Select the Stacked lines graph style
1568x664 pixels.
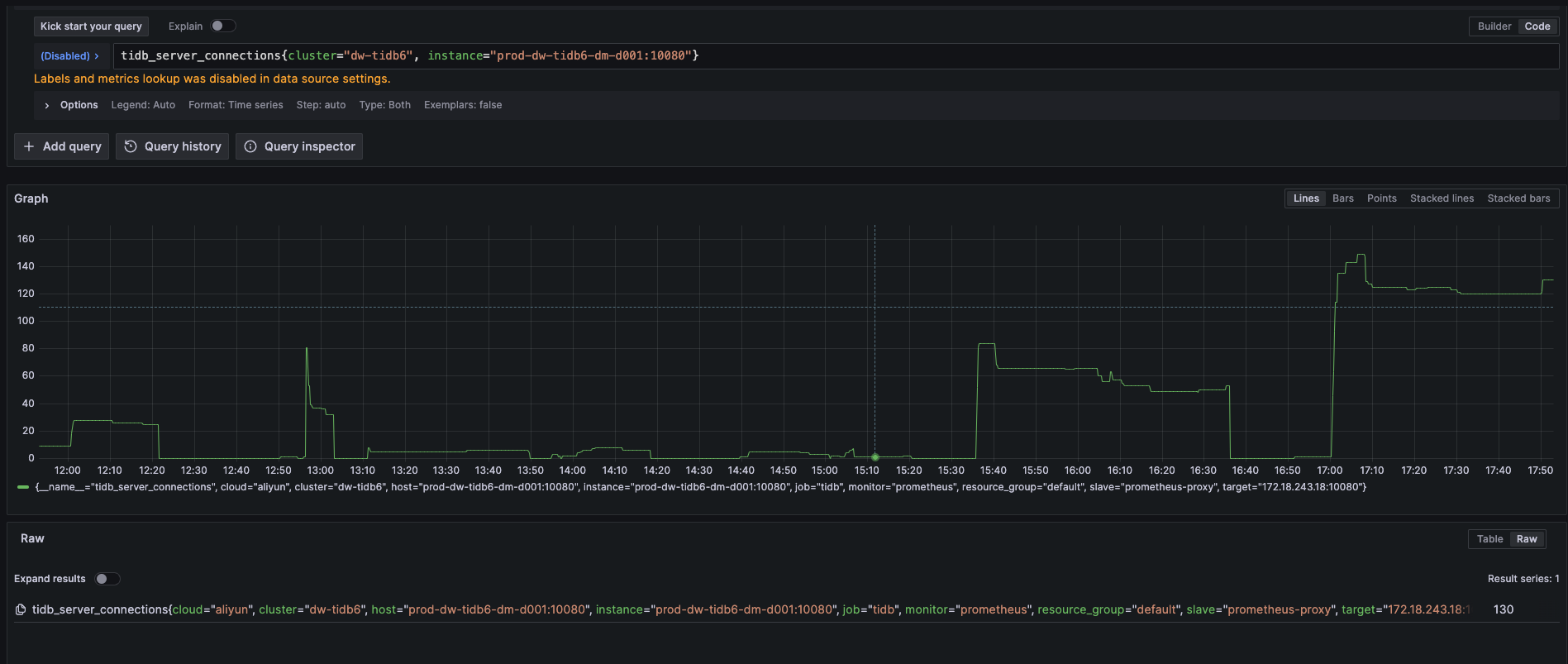[x=1442, y=198]
